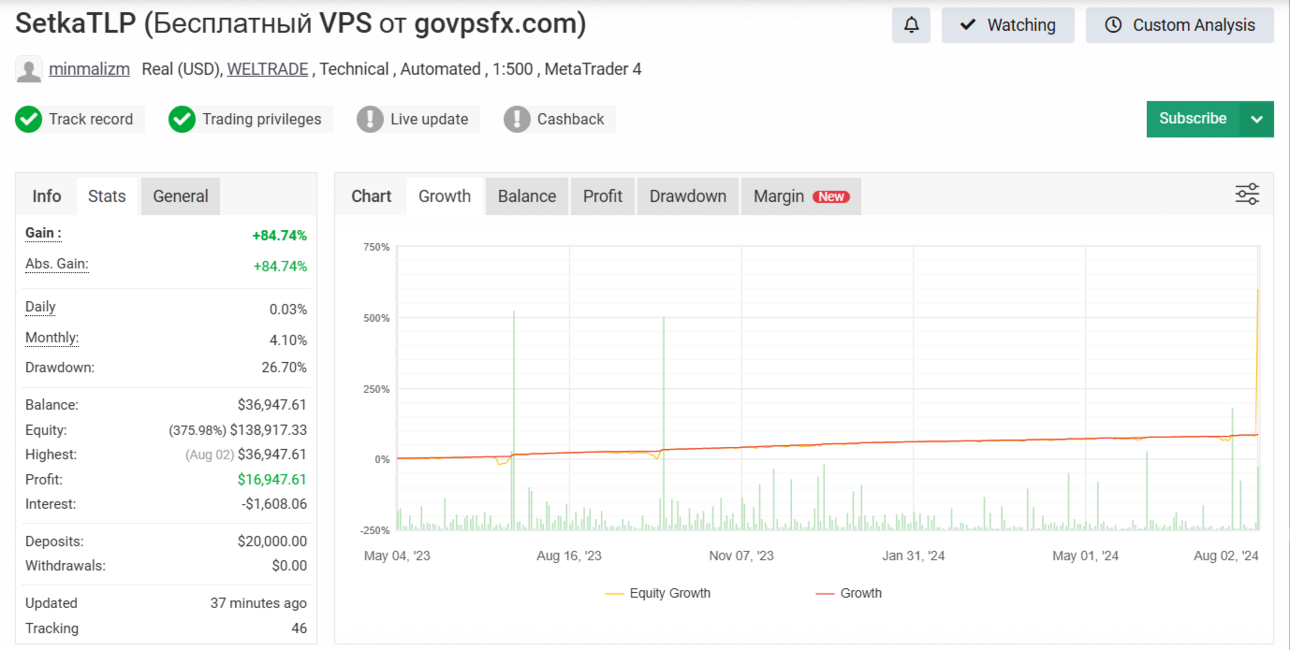1290x650 pixels.
Task: Switch to the Info tab
Action: 46,196
